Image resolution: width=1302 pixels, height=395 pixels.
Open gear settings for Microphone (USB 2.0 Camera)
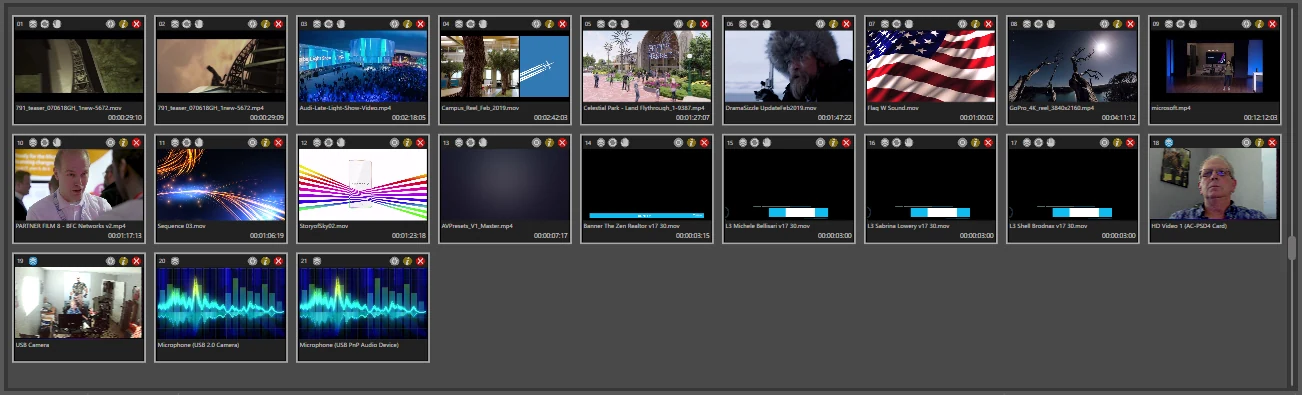[x=252, y=261]
